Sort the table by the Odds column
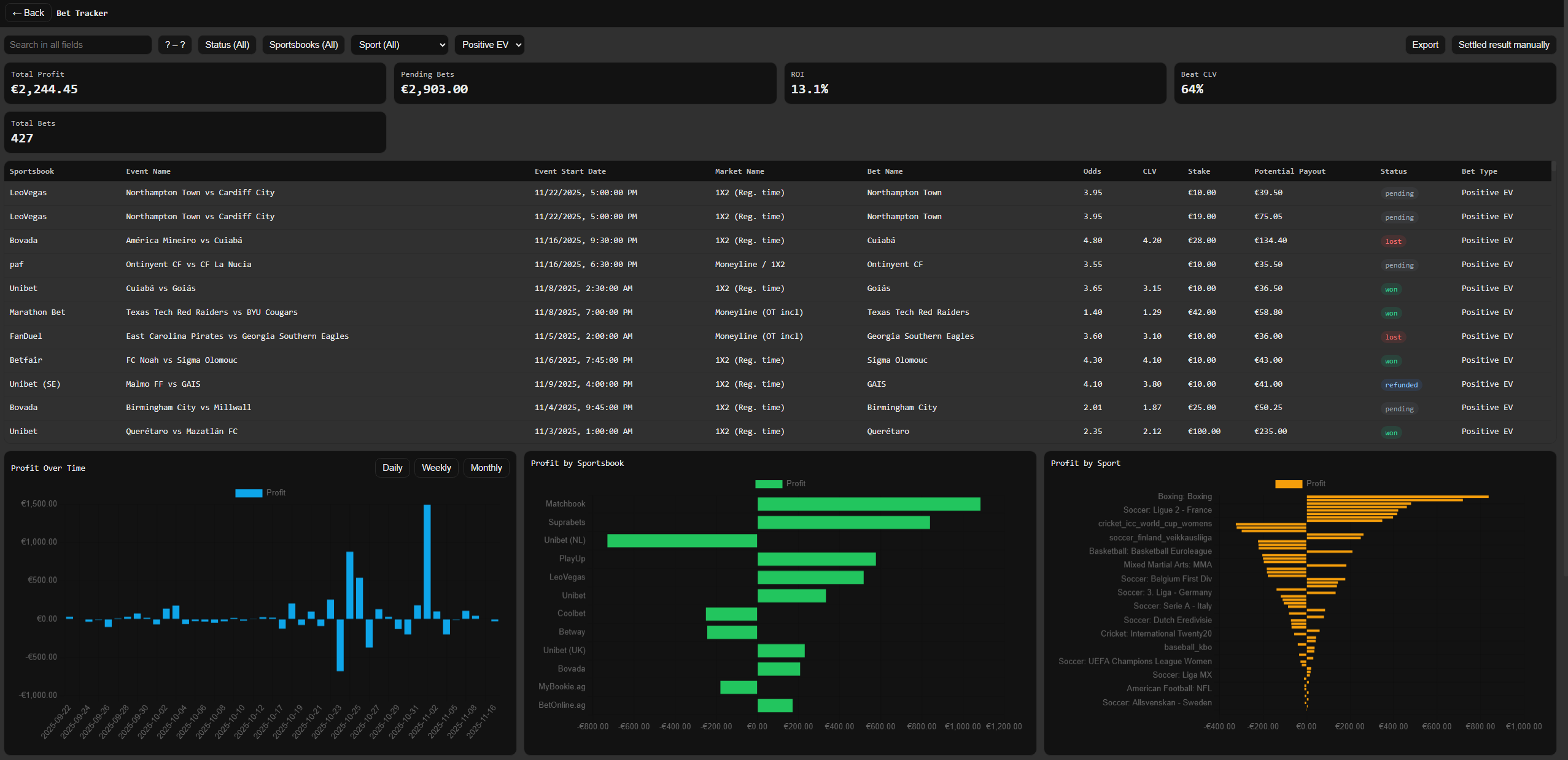 pos(1092,171)
